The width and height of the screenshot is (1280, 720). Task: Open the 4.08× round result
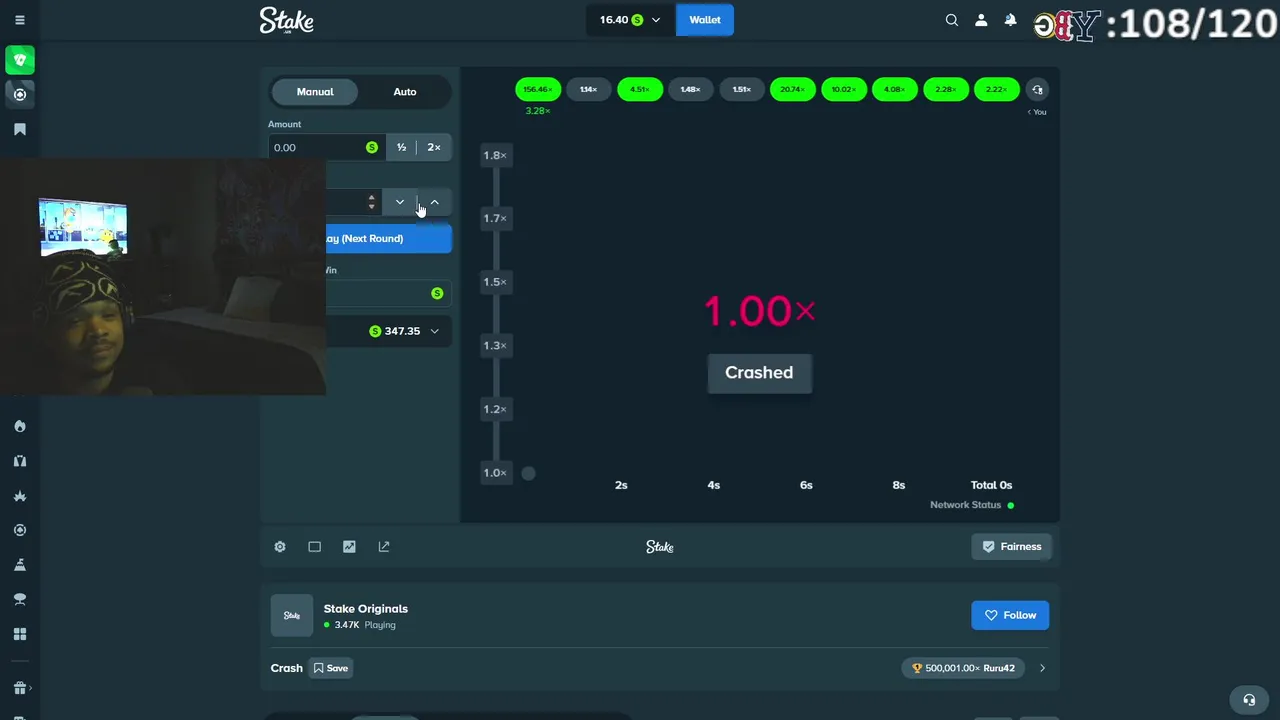click(895, 90)
